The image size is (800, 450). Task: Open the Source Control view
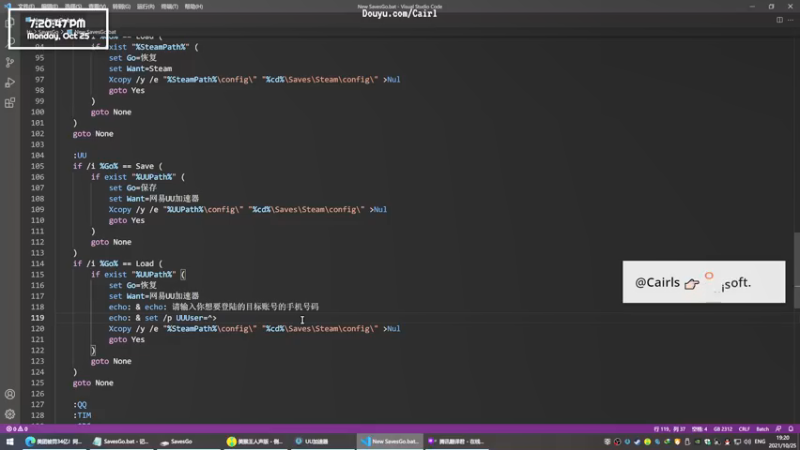10,62
